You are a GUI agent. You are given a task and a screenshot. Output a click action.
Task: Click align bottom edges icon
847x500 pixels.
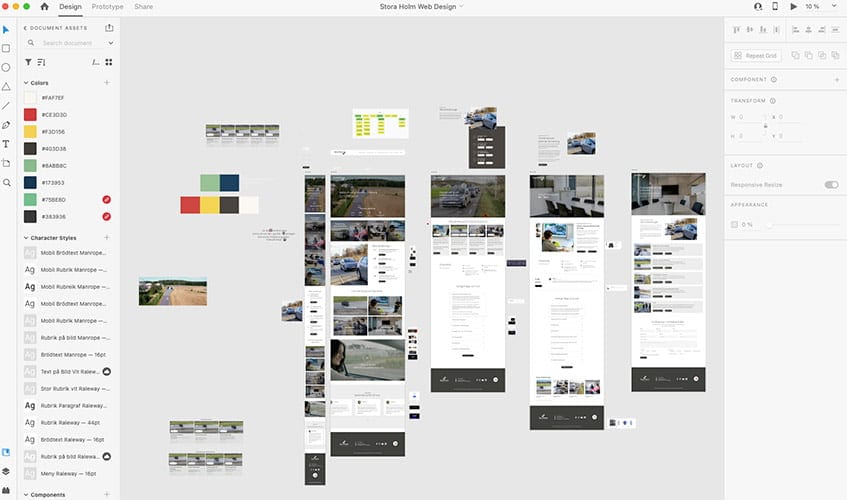point(763,30)
